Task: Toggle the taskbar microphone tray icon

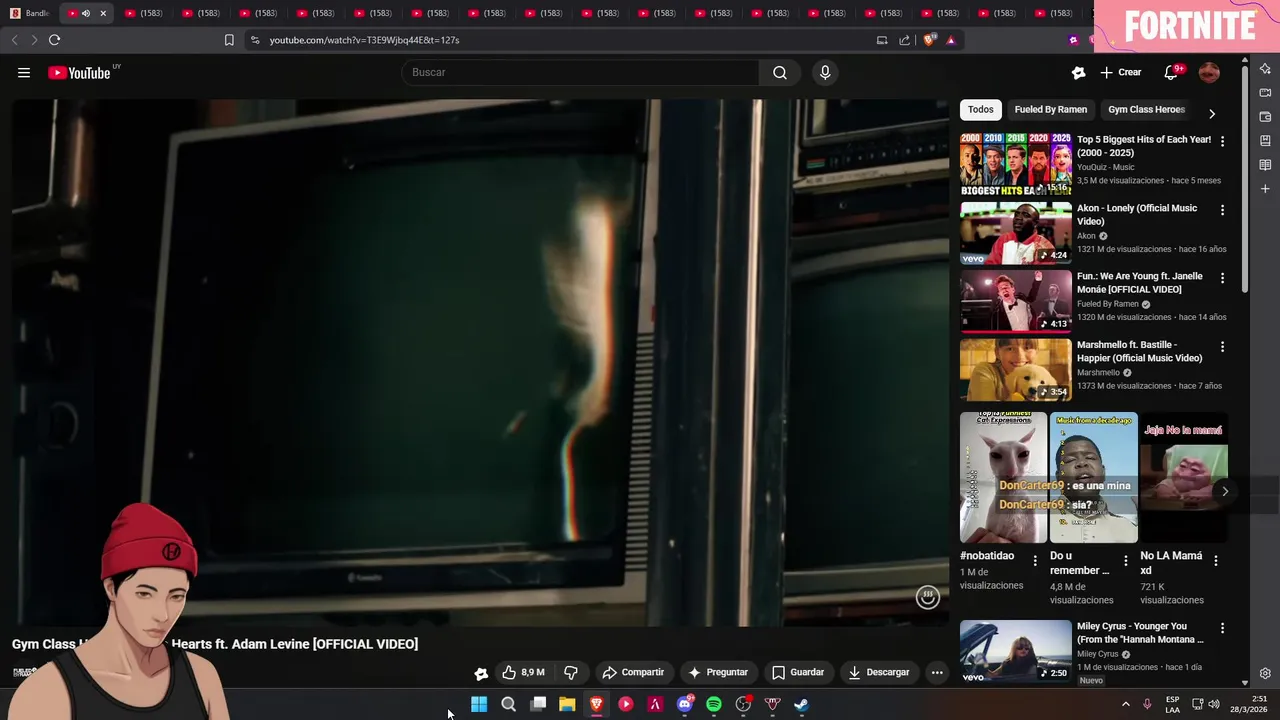Action: [1147, 704]
